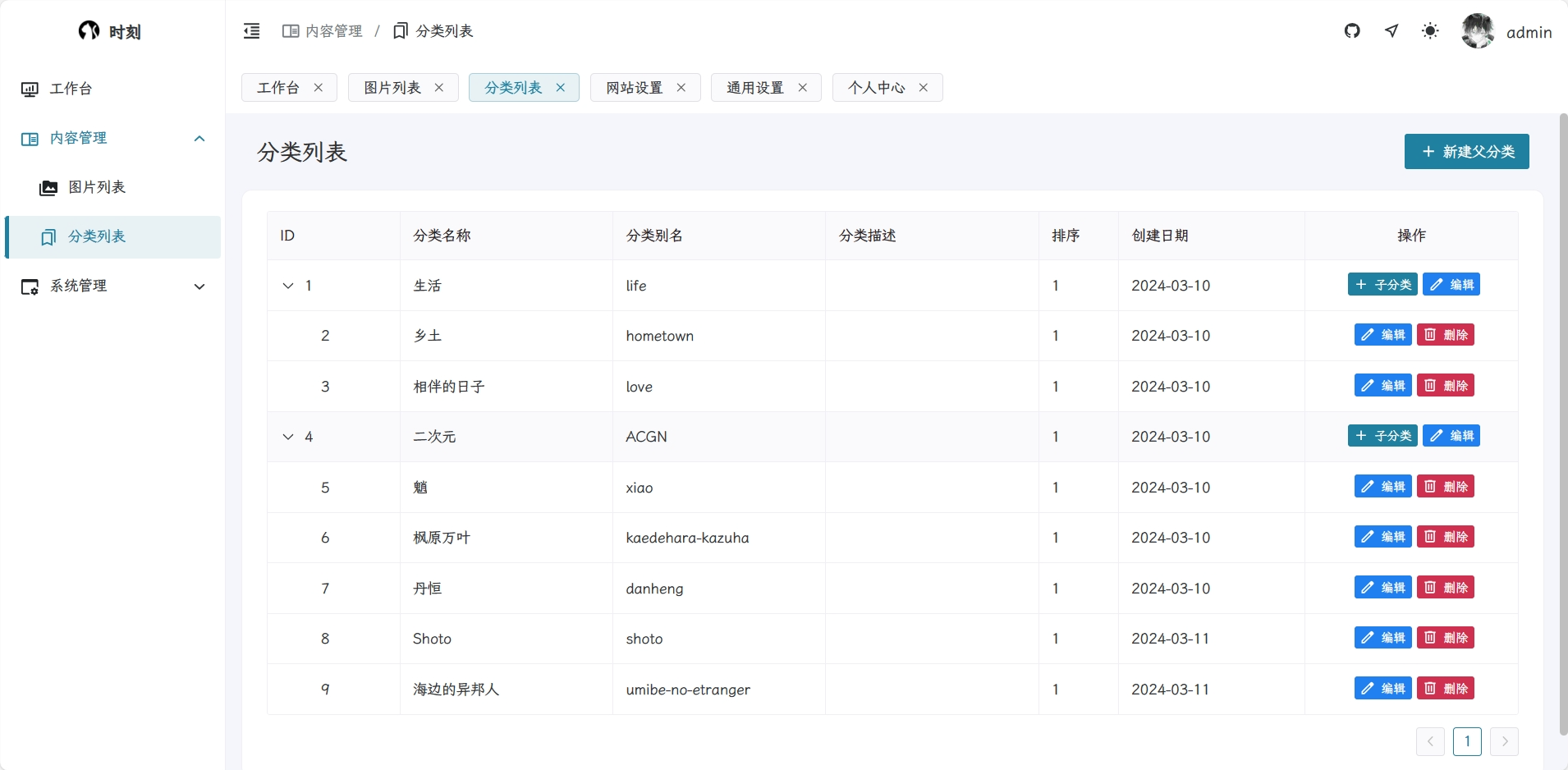Close the 分类列表 tab
This screenshot has width=1568, height=770.
[x=561, y=88]
